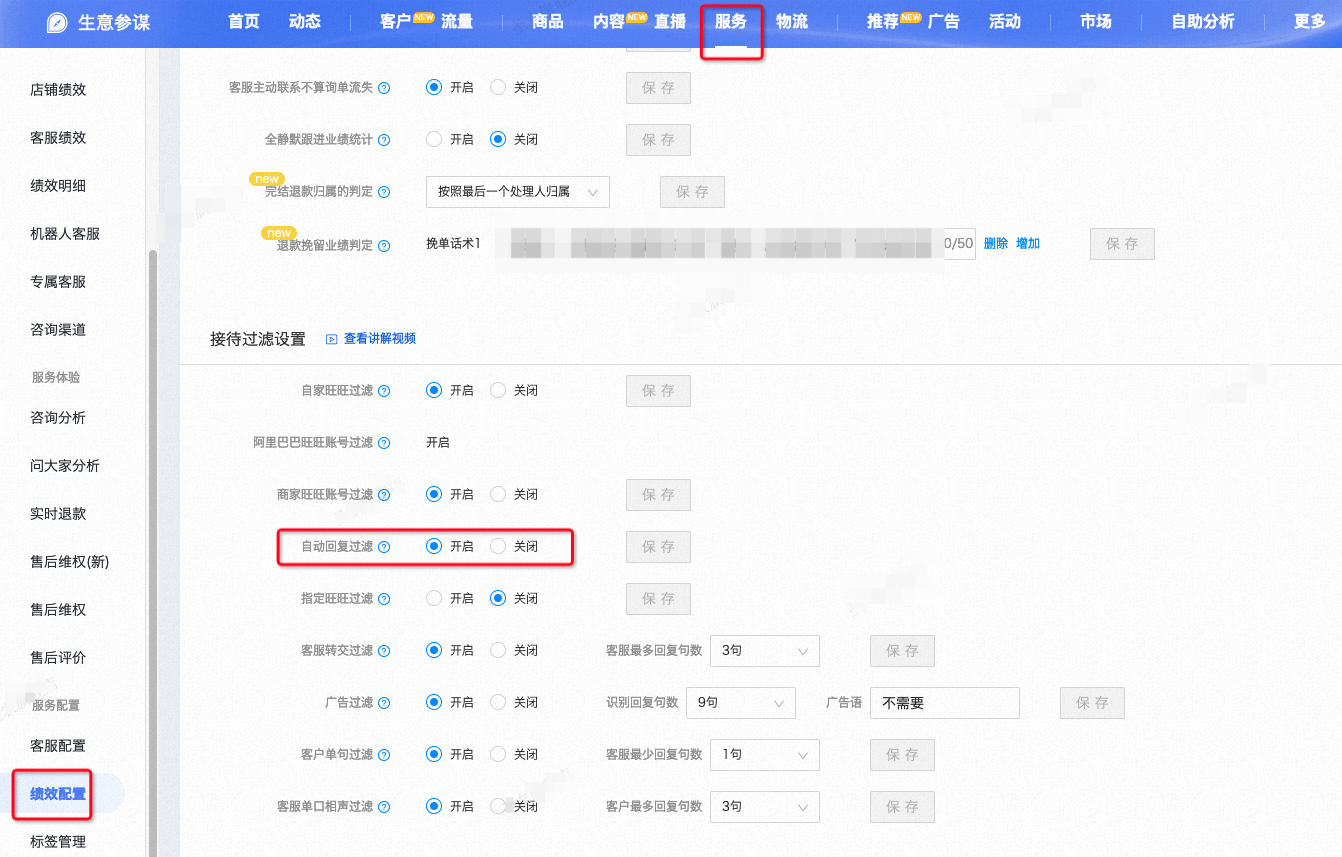Select 关闭 for 客服转交过滤
1342x857 pixels.
pyautogui.click(x=498, y=650)
